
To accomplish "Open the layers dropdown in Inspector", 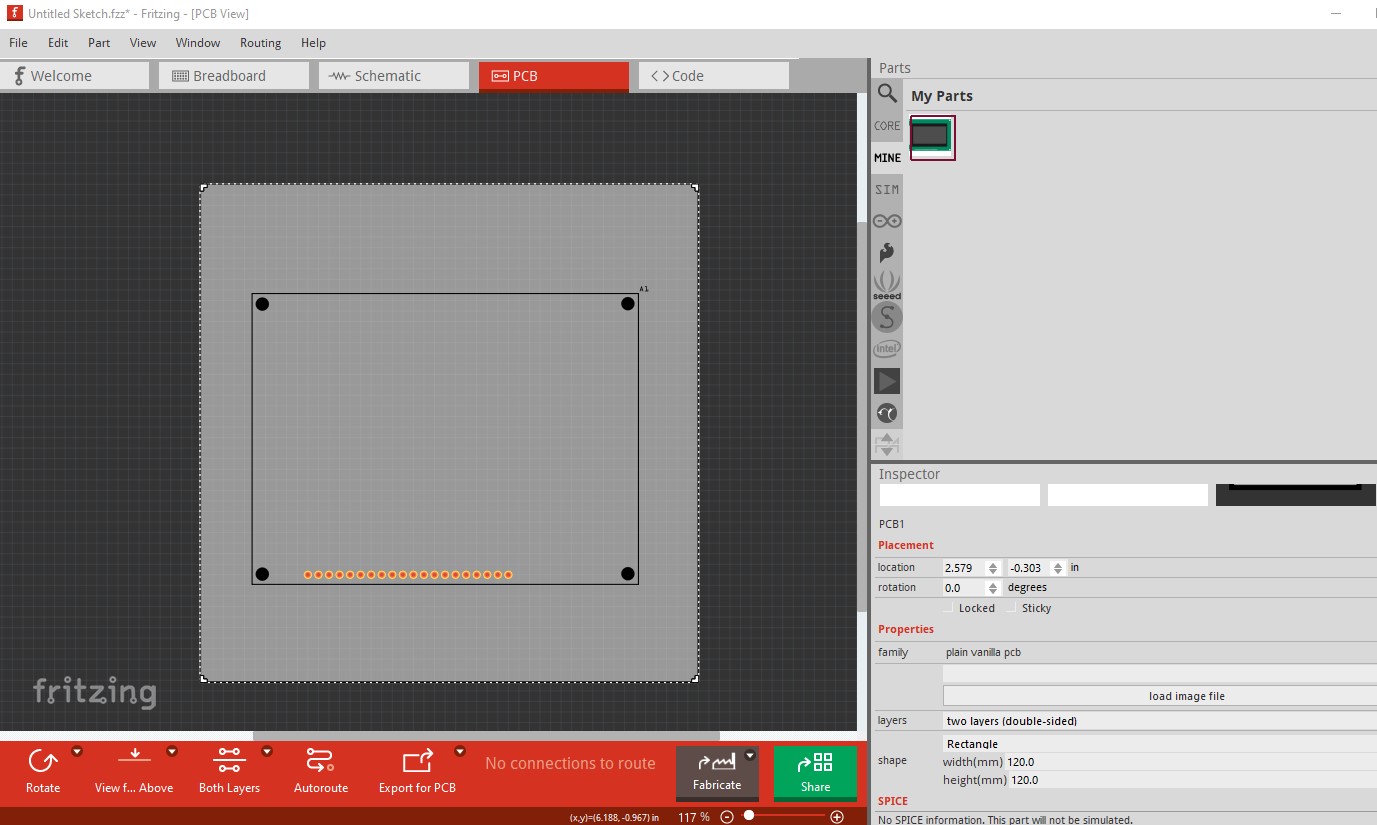I will (1160, 721).
